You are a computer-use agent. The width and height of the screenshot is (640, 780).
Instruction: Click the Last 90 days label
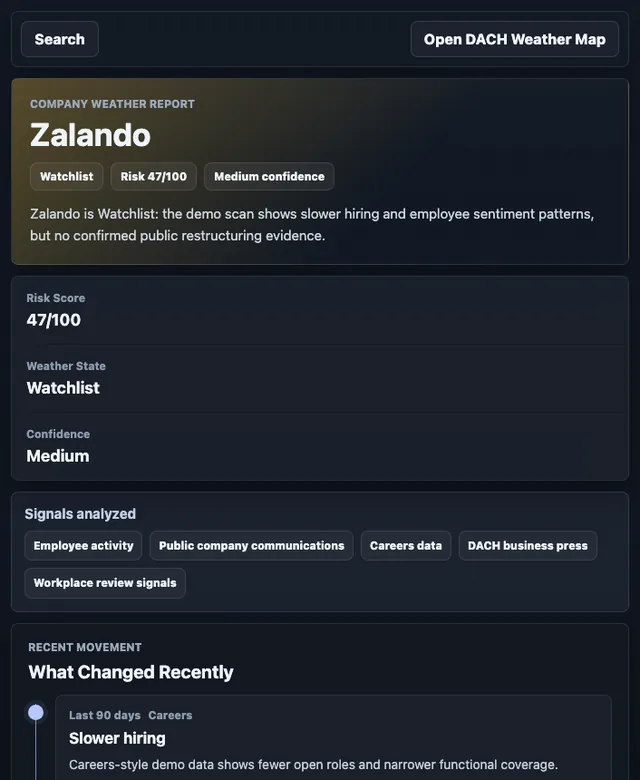[x=105, y=715]
